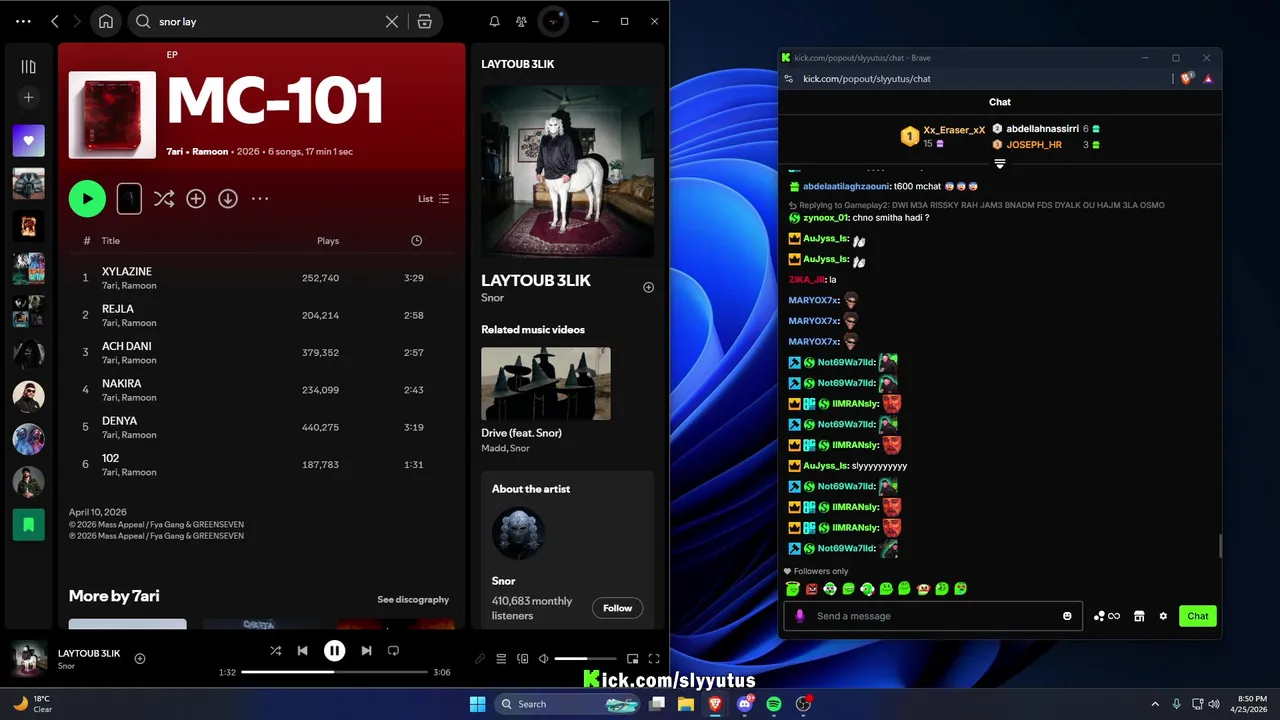
Task: Go back in Spotify navigation
Action: [55, 21]
